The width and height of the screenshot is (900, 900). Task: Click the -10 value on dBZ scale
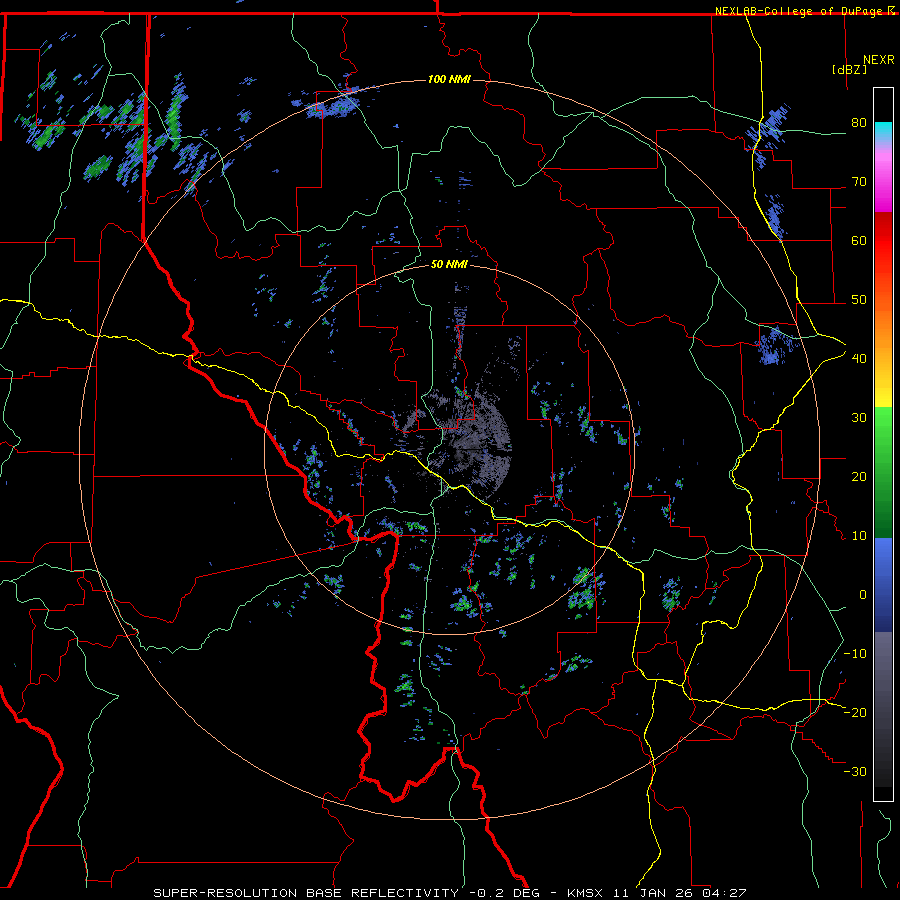(855, 654)
